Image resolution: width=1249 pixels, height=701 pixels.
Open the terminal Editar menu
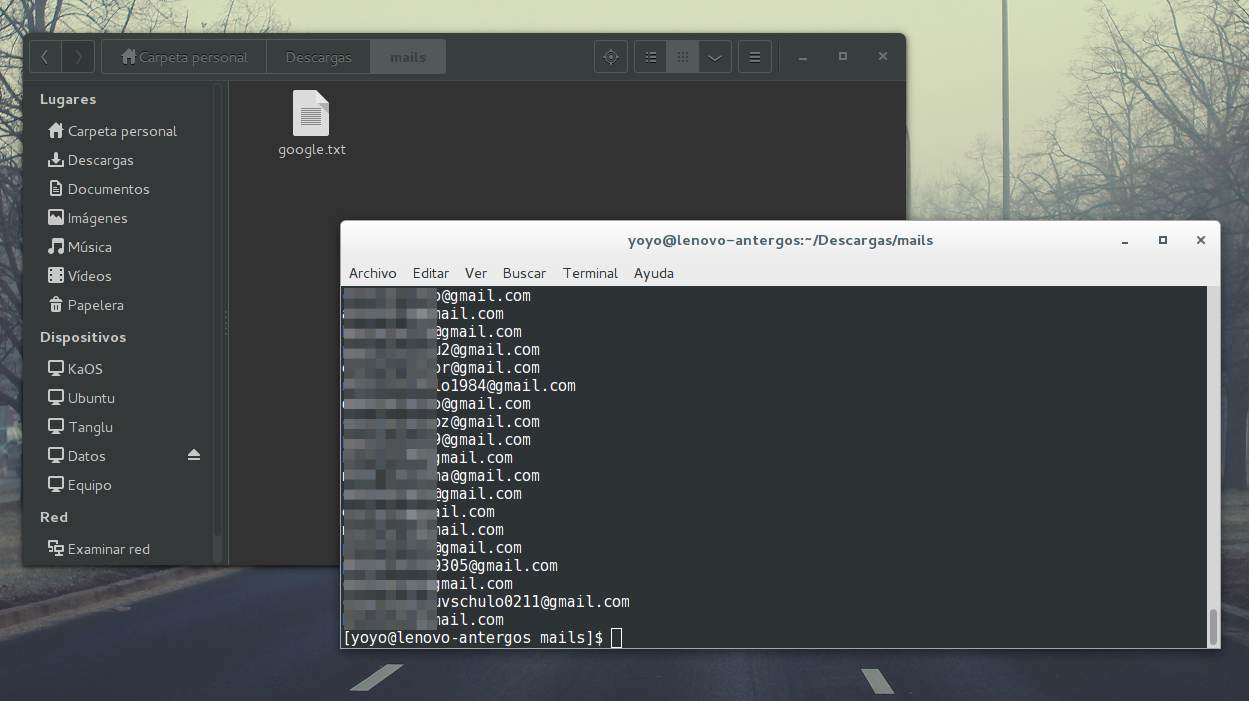pyautogui.click(x=431, y=273)
